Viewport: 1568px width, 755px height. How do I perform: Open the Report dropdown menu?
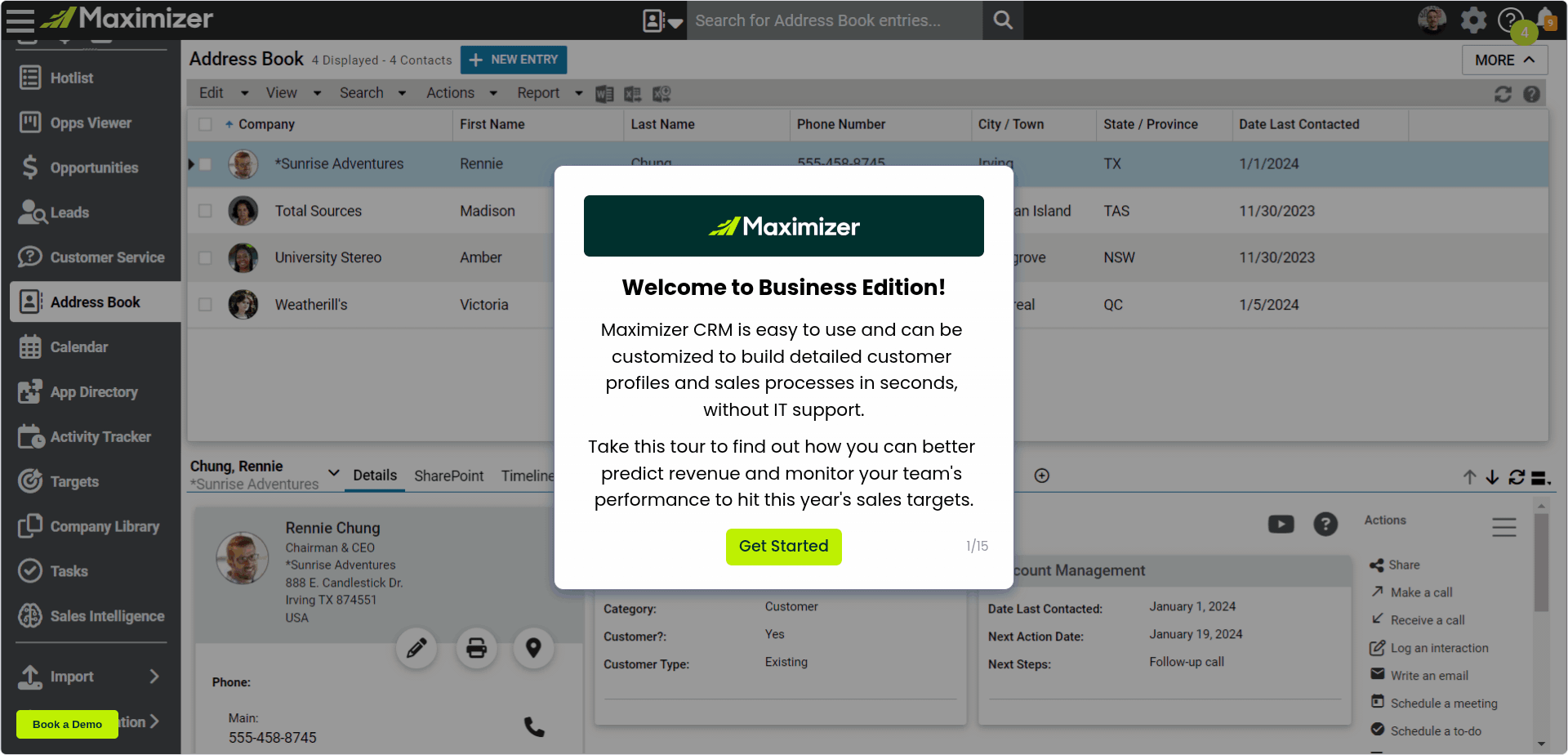[x=550, y=93]
